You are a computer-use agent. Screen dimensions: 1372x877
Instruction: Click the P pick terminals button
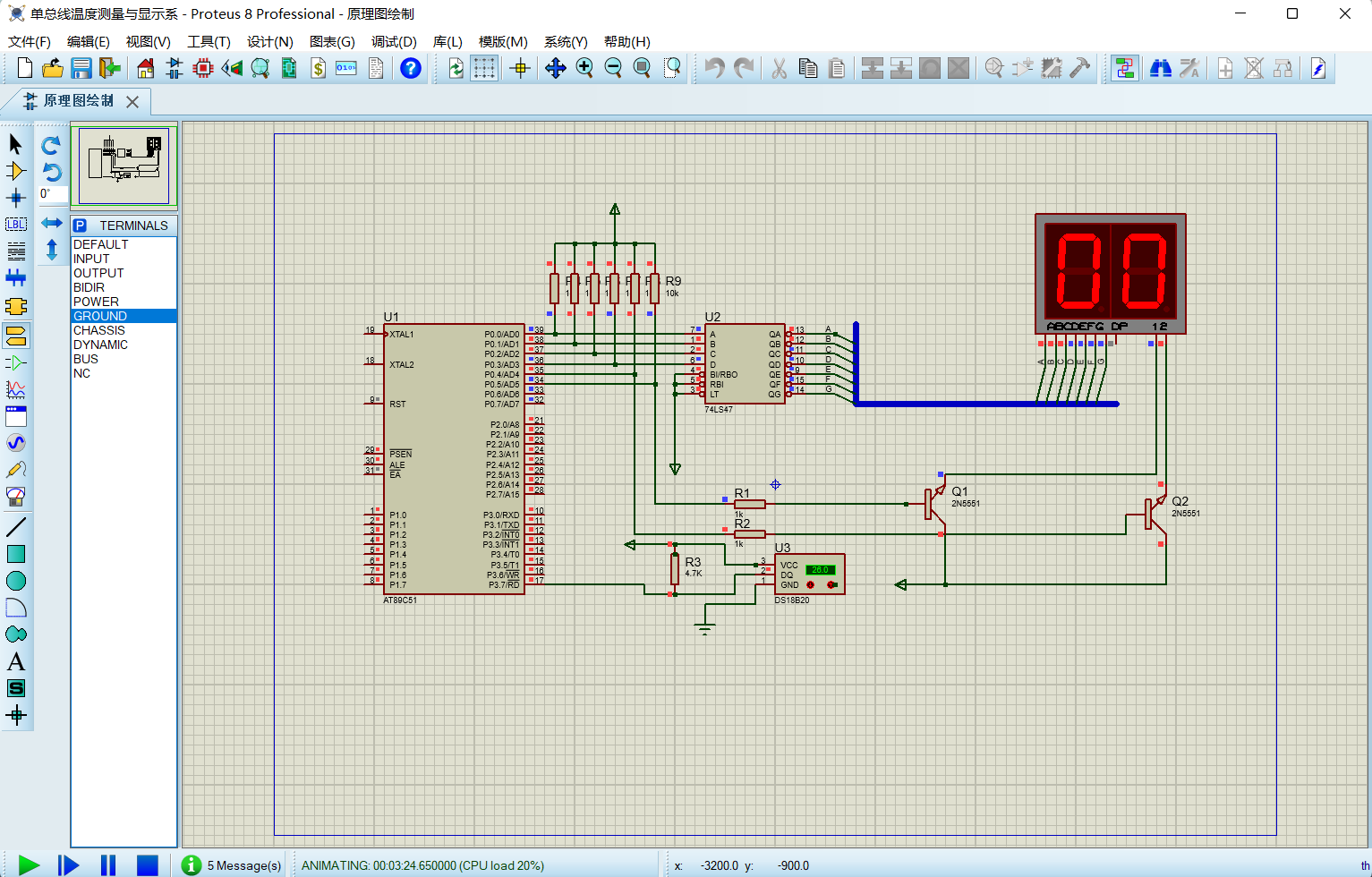click(80, 226)
